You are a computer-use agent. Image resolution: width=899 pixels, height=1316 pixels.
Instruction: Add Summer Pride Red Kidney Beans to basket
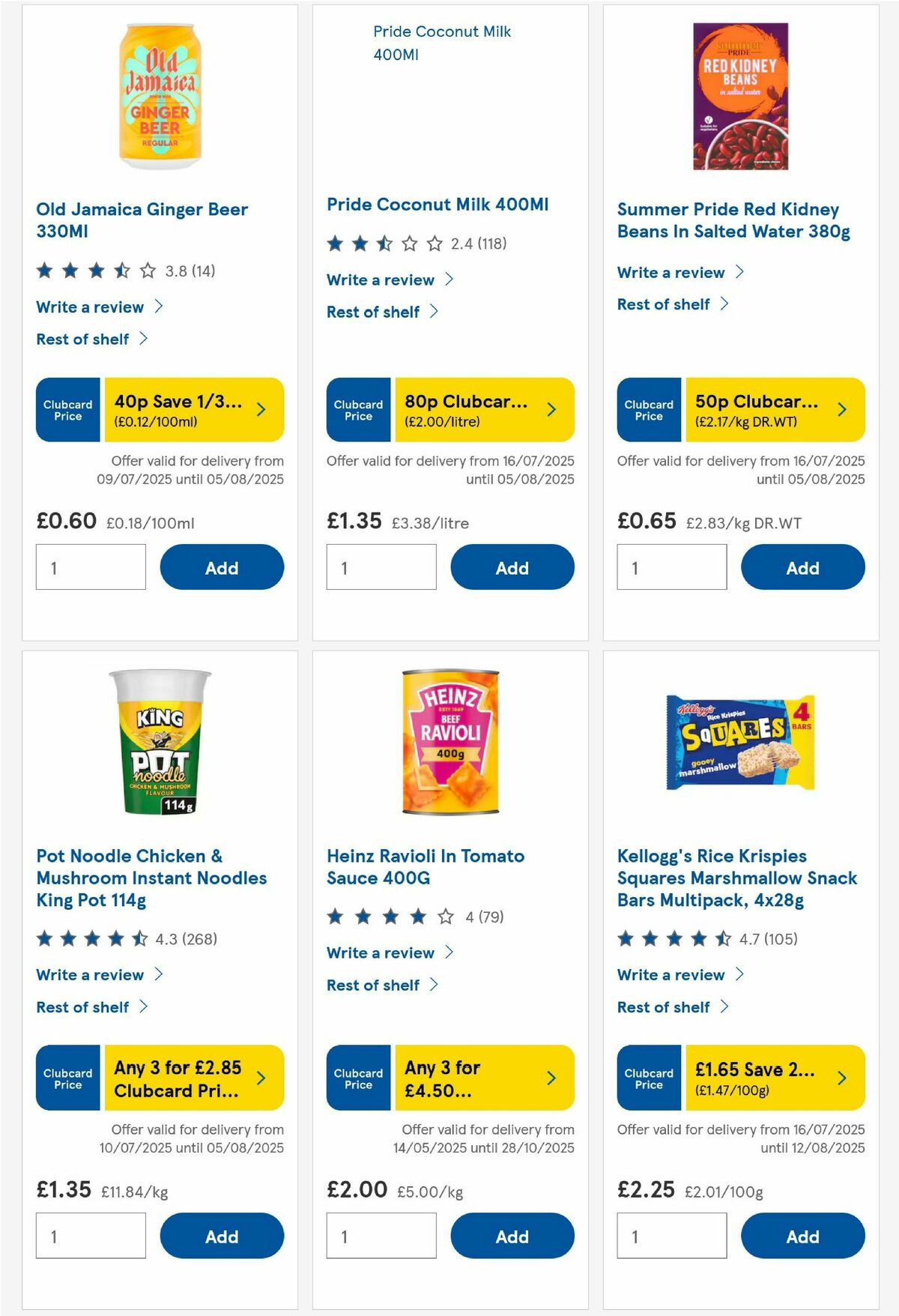(x=802, y=567)
